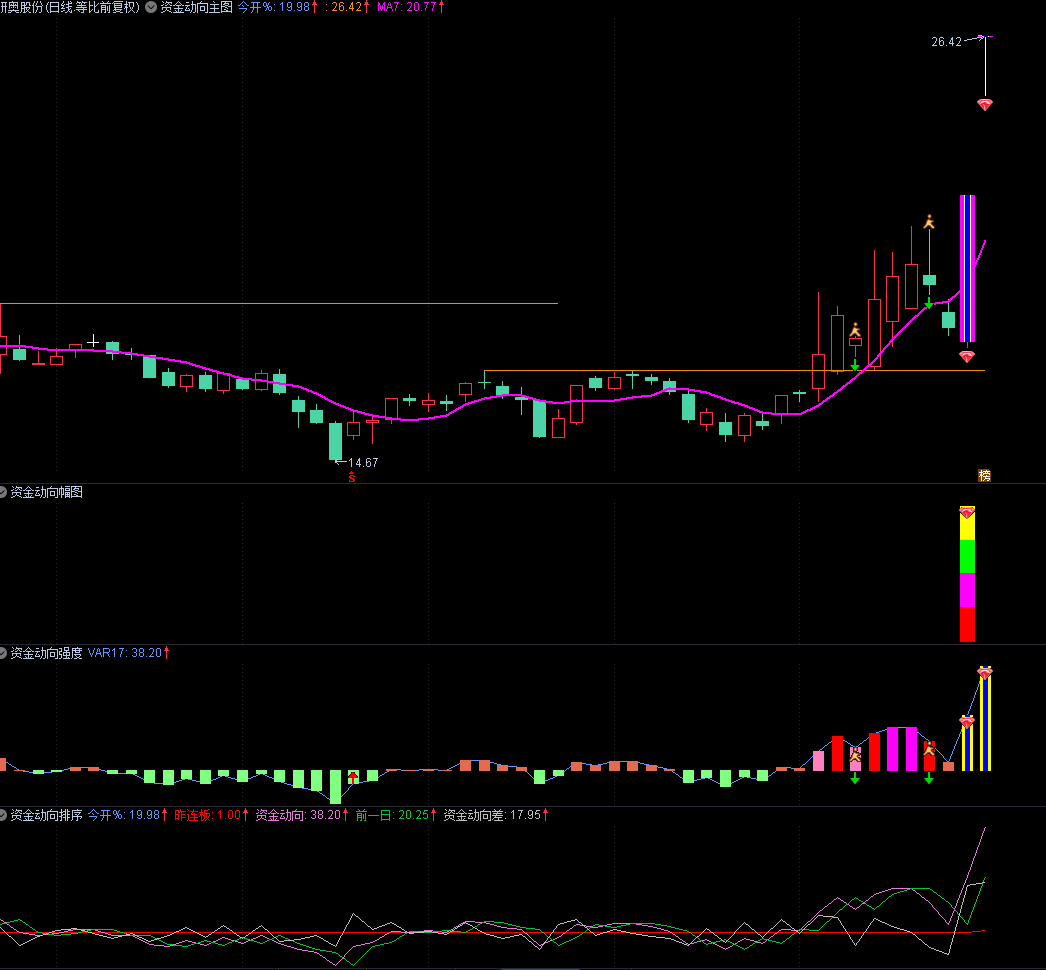1046x970 pixels.
Task: Click the diamond icon atop the 资金动向幅图 bar
Action: click(967, 512)
